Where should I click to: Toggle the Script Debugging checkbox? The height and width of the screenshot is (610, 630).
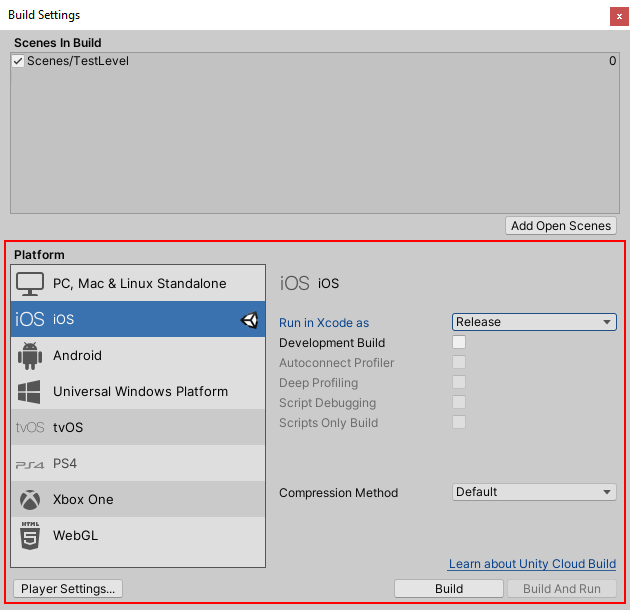(x=459, y=402)
